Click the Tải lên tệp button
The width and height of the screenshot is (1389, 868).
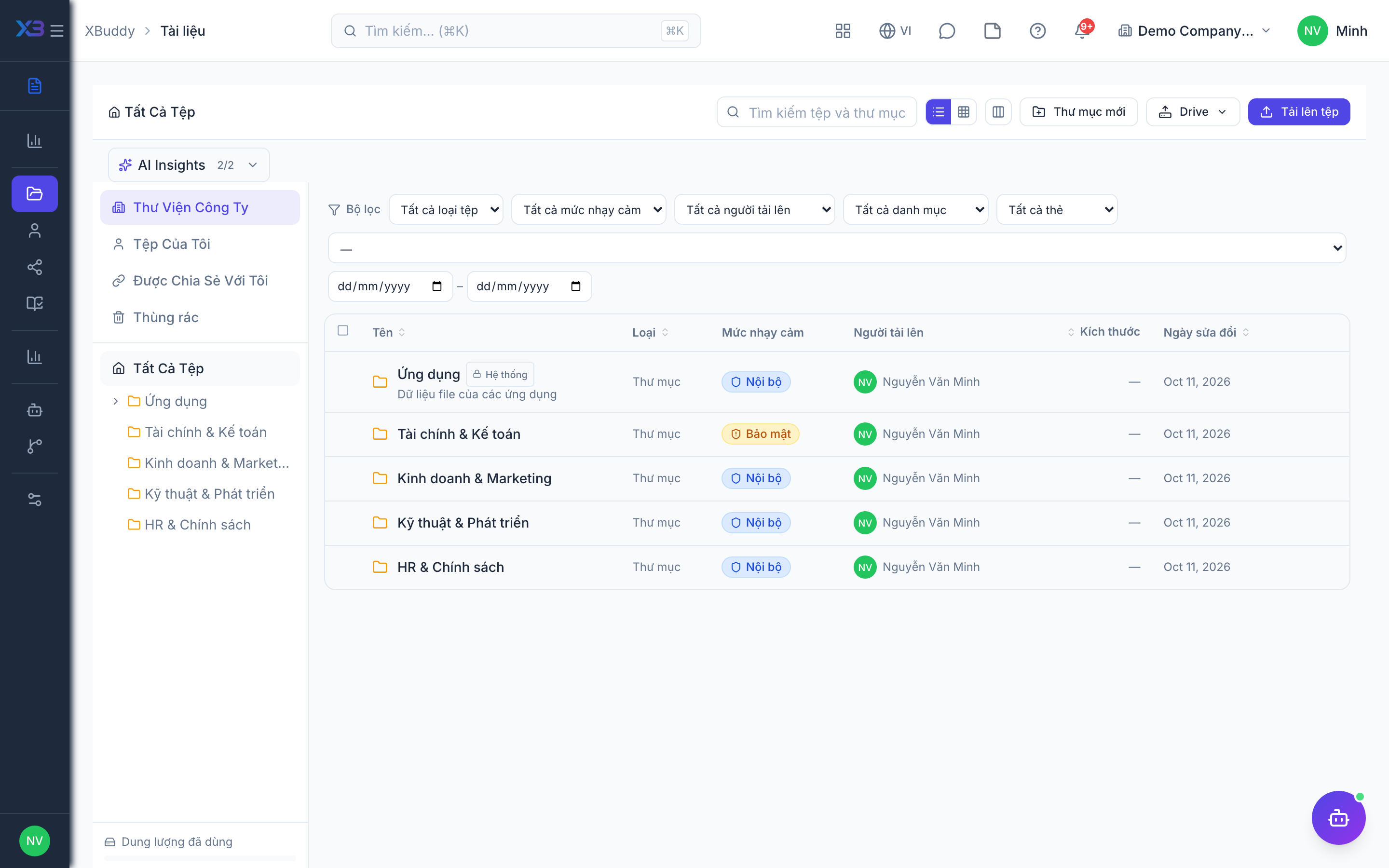click(x=1299, y=112)
